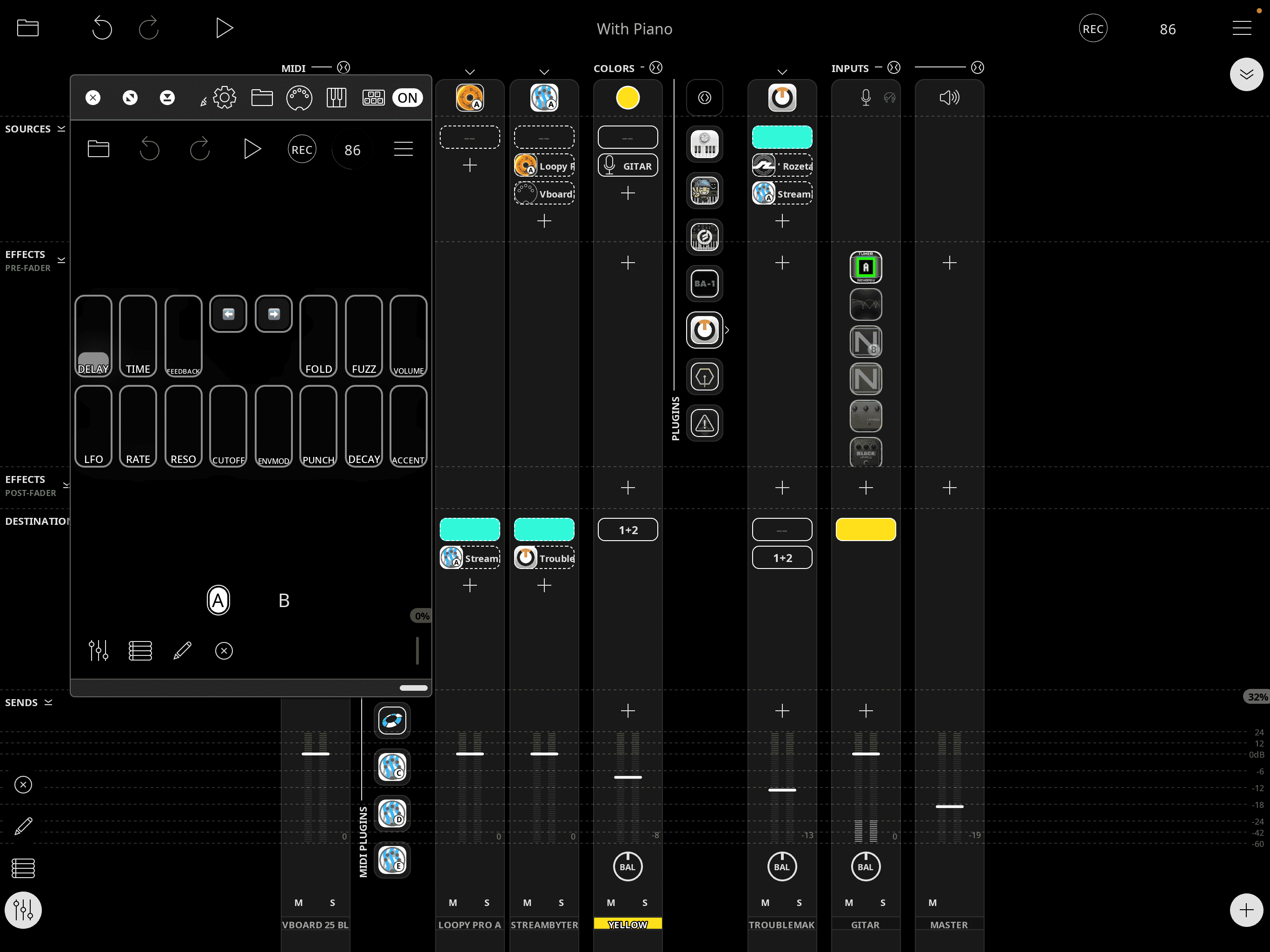
Task: Click the master speaker output icon
Action: click(949, 98)
